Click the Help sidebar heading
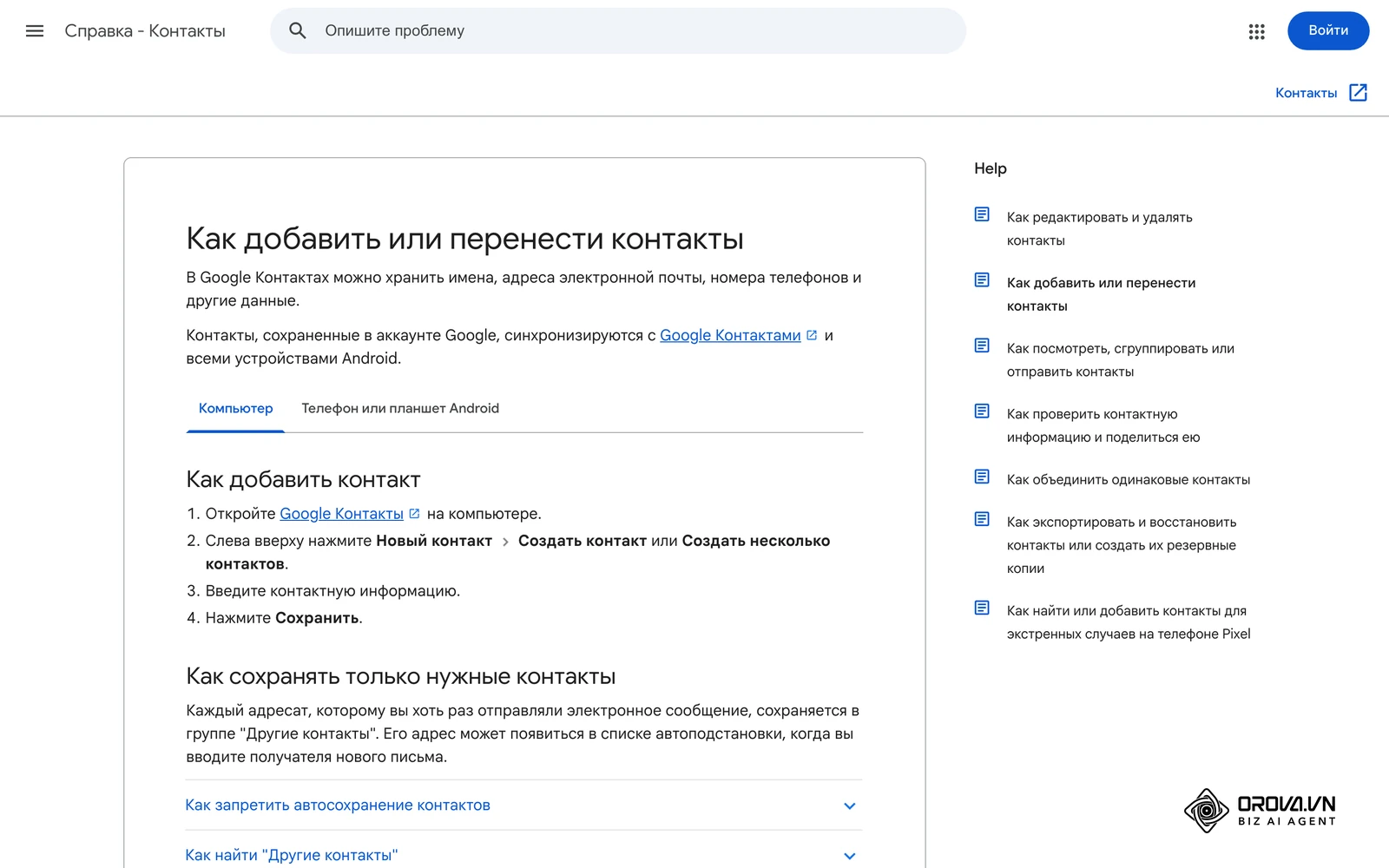 (x=991, y=168)
